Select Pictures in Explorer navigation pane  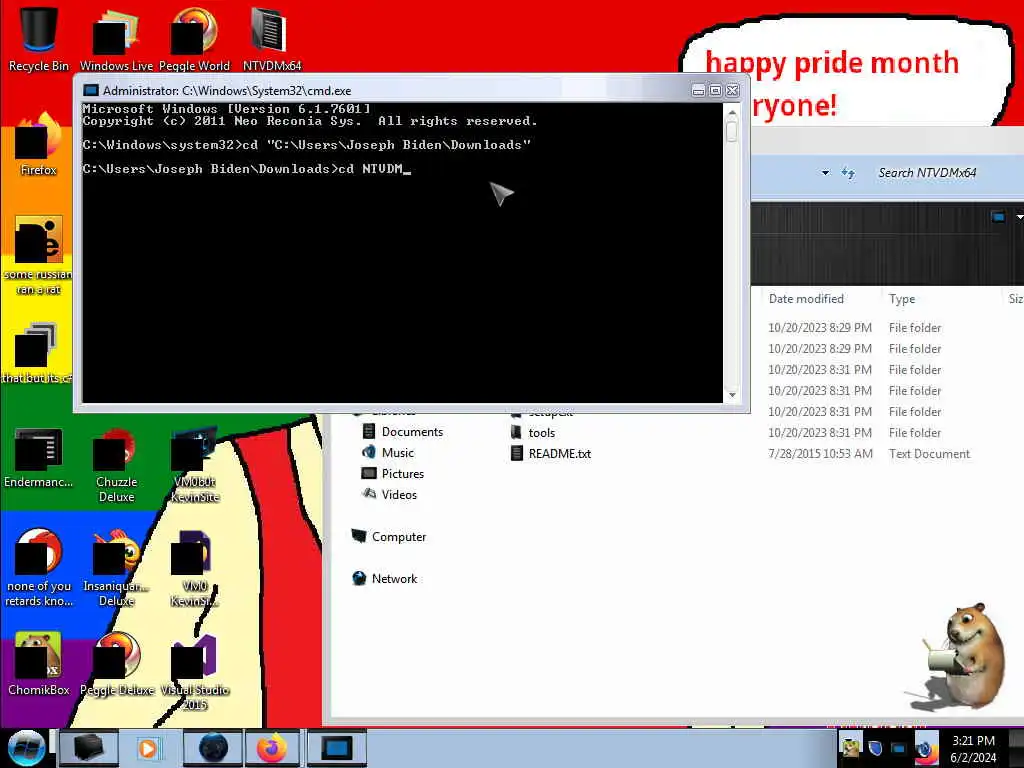coord(393,473)
